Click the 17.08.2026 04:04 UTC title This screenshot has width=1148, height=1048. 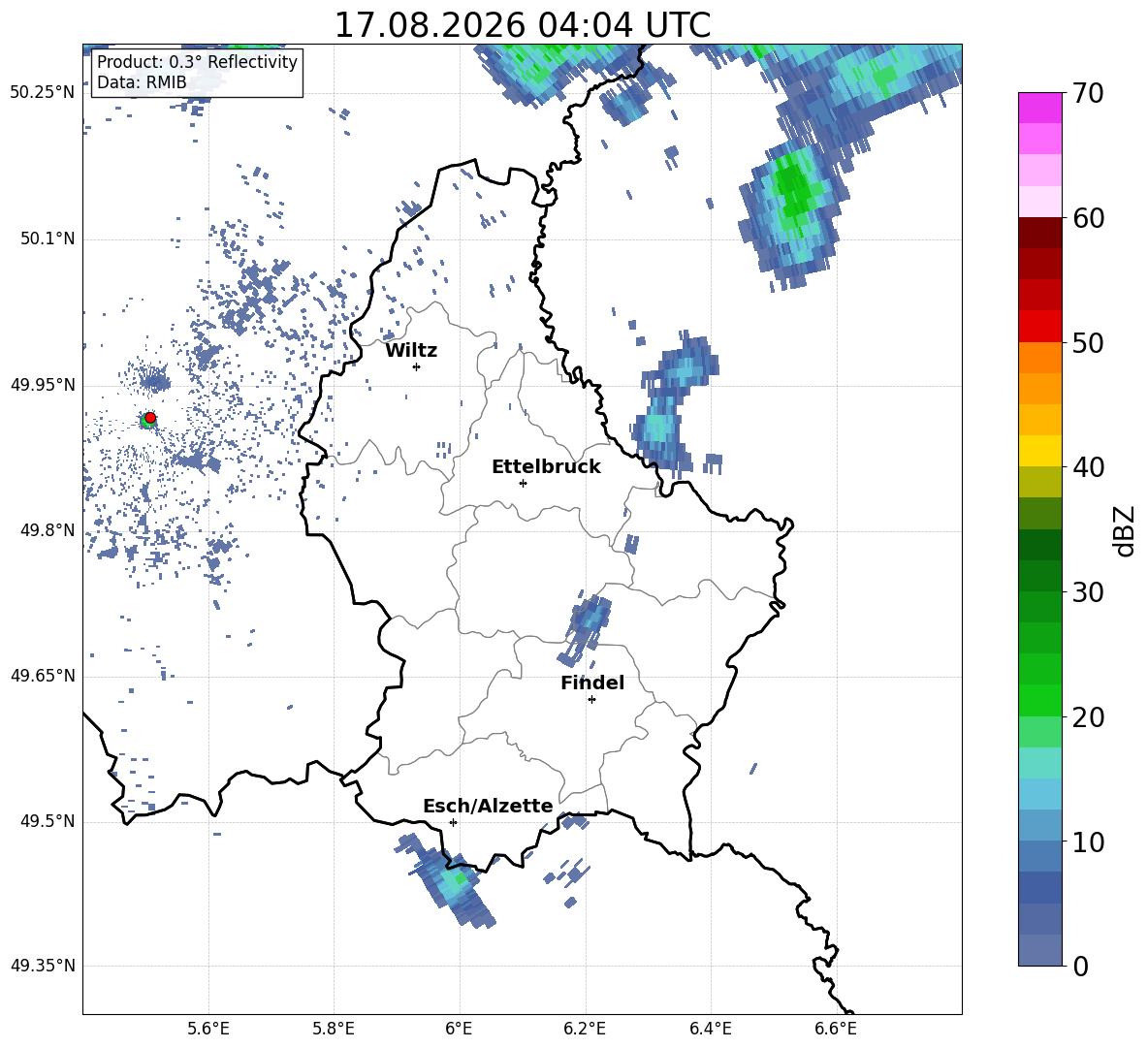[523, 25]
